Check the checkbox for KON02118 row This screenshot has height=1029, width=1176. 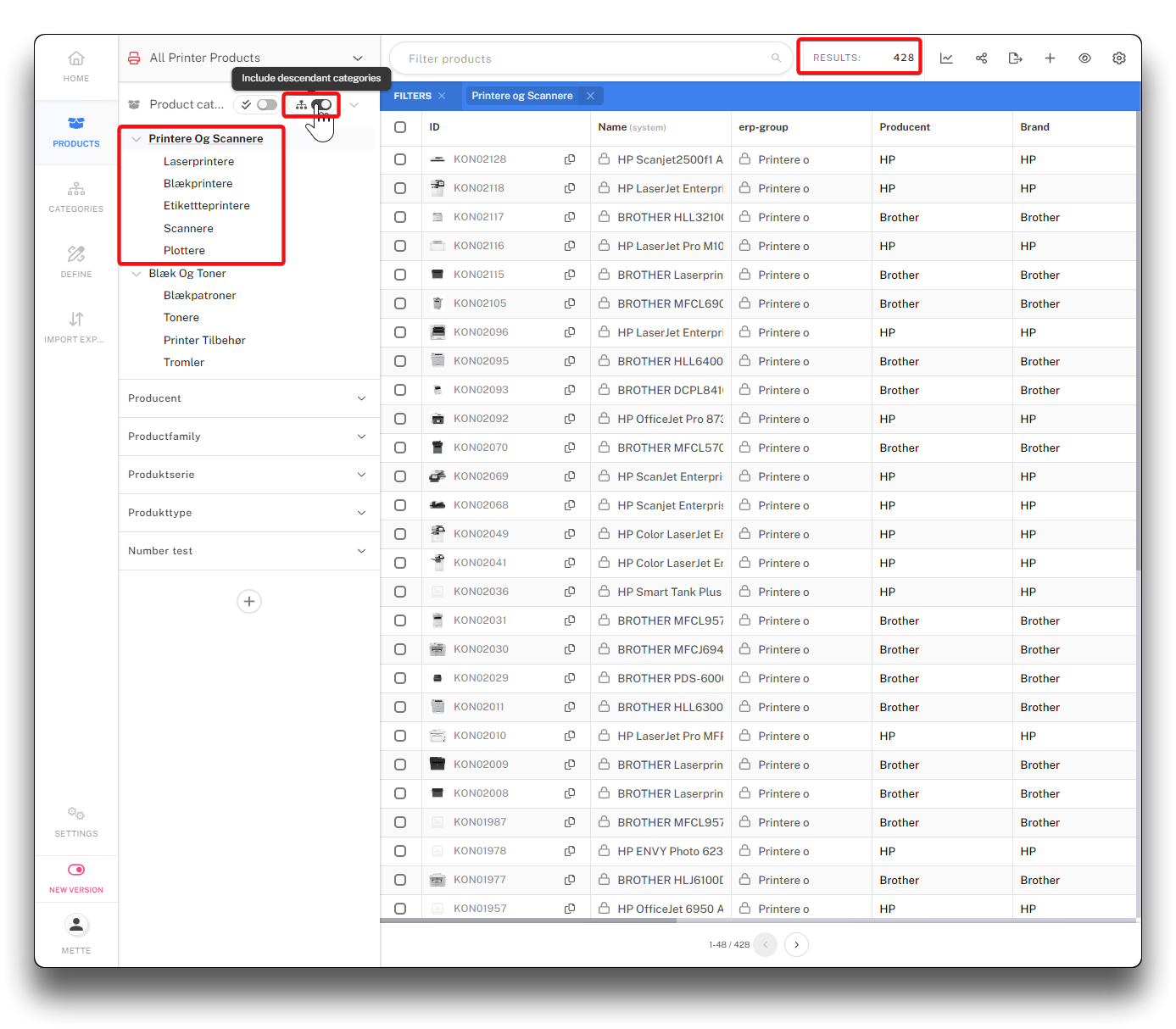click(x=400, y=188)
